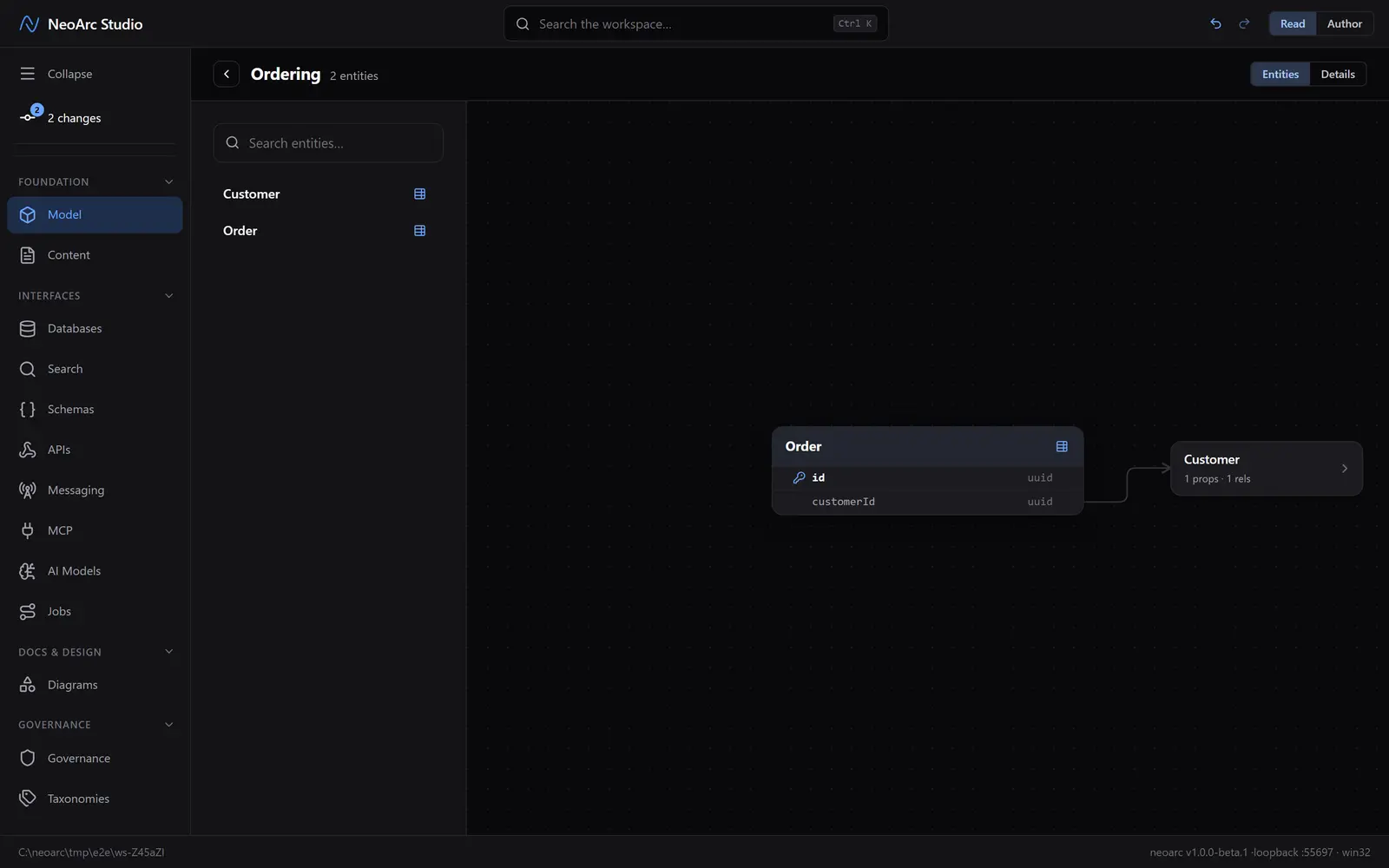Click the Model cube icon

[28, 214]
